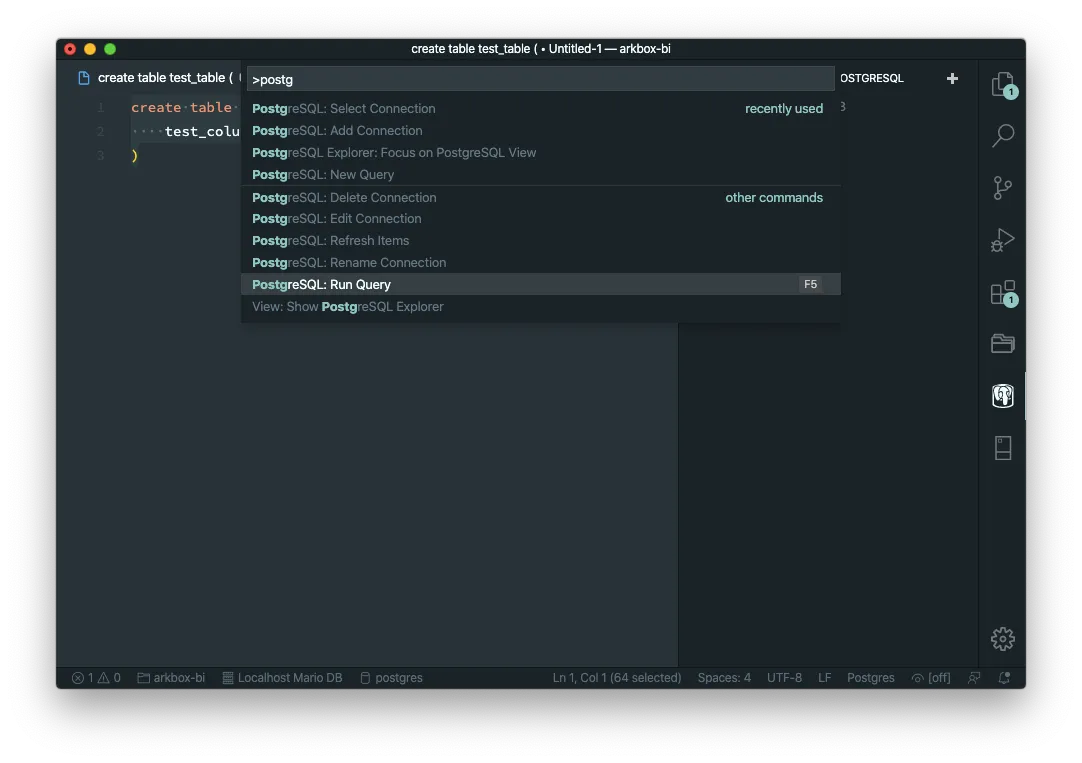Select 'PostgreSQL: Edit Connection' command
The image size is (1082, 763).
click(540, 219)
